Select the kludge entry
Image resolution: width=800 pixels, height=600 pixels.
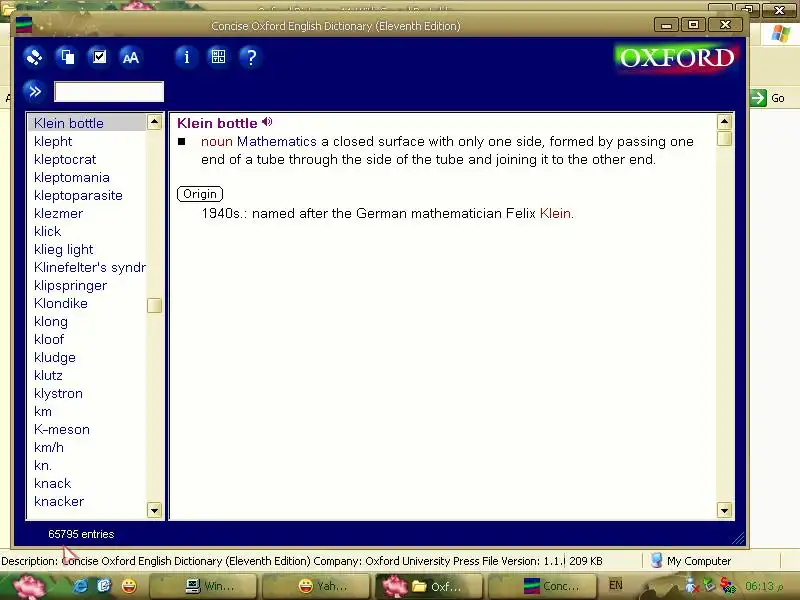coord(55,358)
